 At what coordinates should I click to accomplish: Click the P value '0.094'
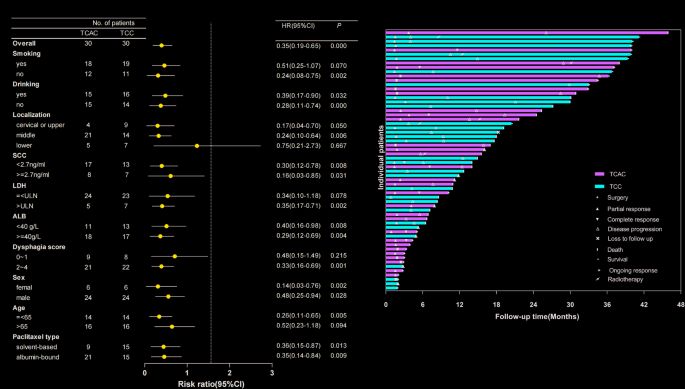[x=339, y=326]
